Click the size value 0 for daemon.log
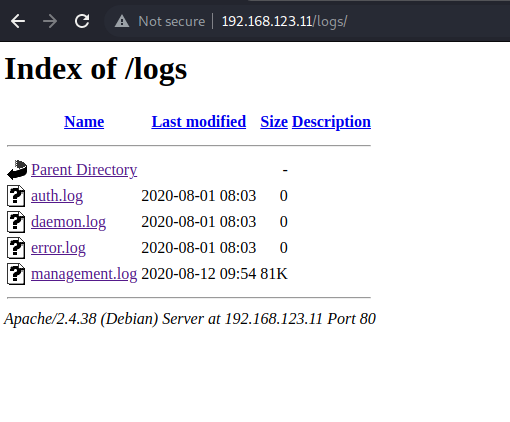Image resolution: width=510 pixels, height=422 pixels. click(284, 222)
